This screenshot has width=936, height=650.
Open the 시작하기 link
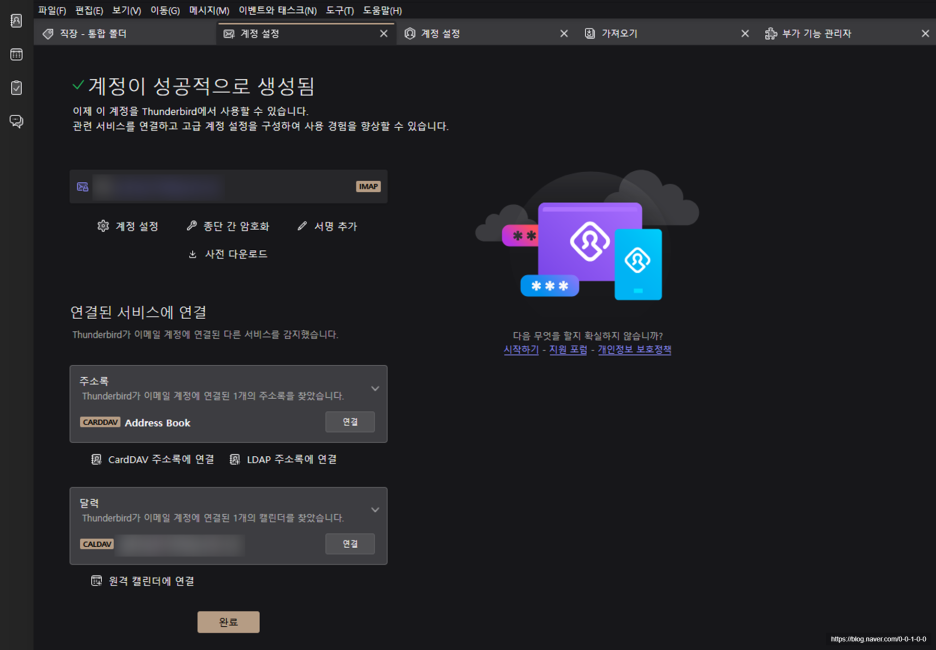[x=521, y=350]
